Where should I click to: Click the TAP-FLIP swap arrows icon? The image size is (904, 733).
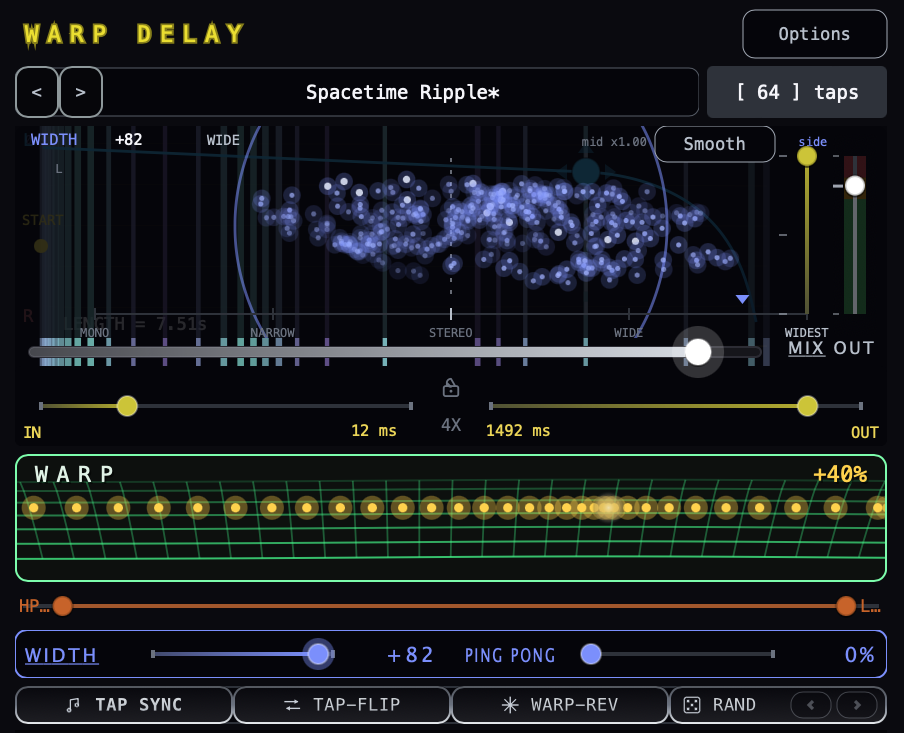point(292,705)
